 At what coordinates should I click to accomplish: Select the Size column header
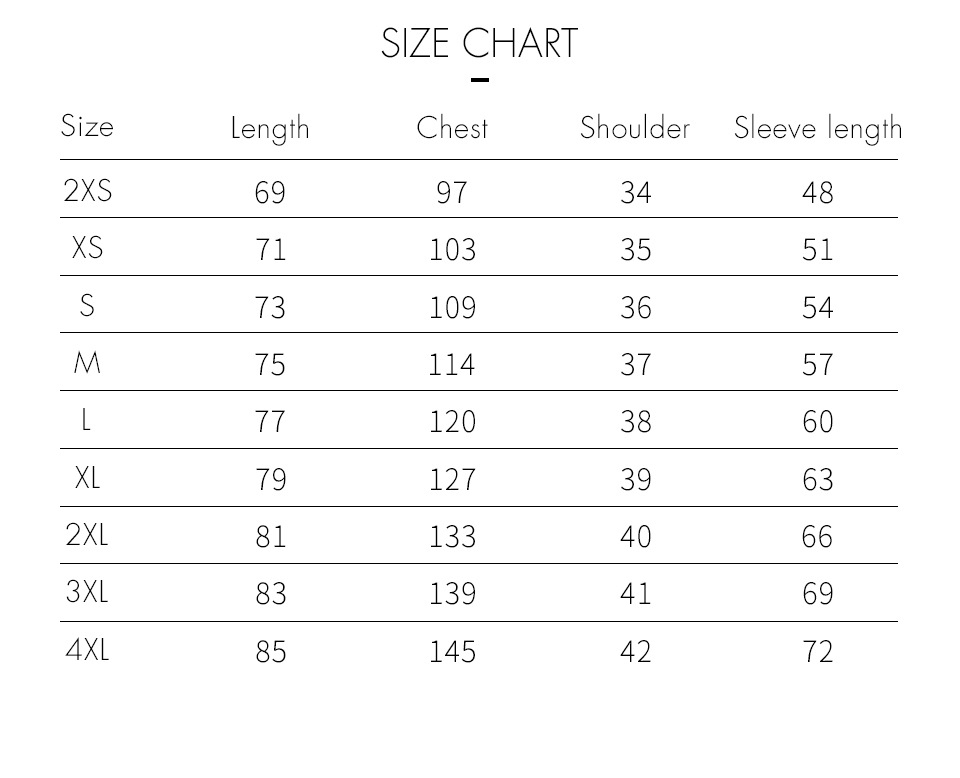(87, 126)
